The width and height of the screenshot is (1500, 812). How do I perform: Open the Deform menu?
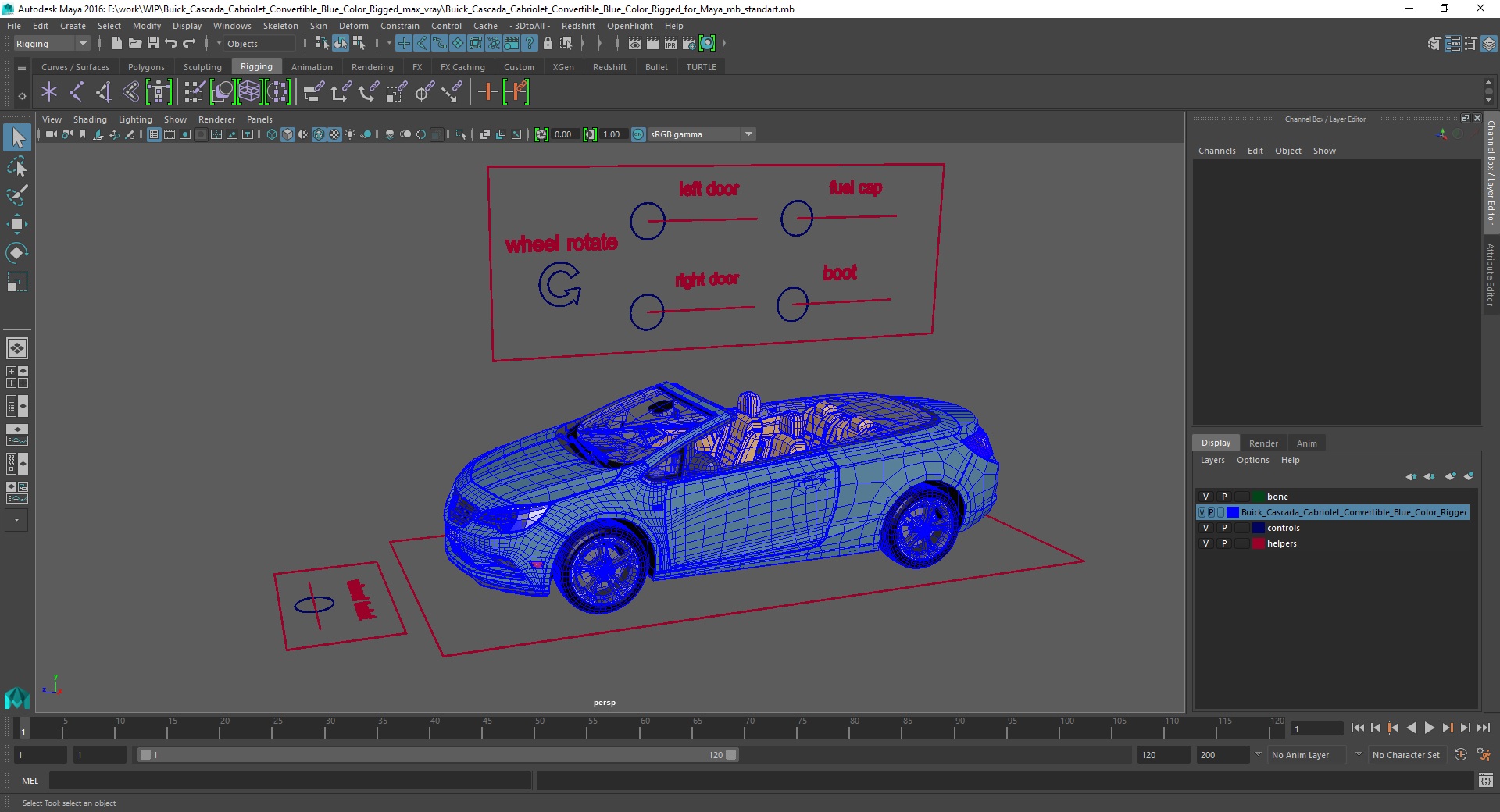point(353,26)
